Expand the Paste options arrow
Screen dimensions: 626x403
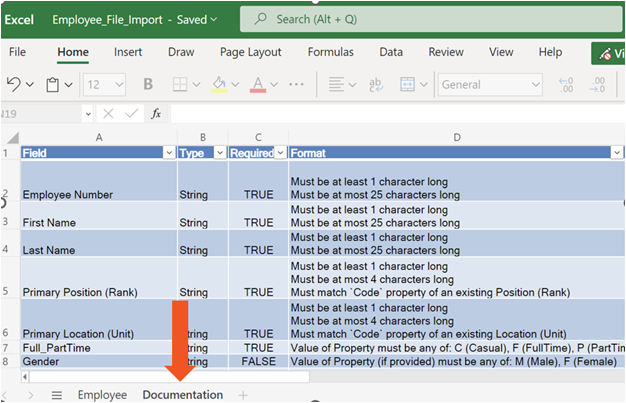pos(69,85)
